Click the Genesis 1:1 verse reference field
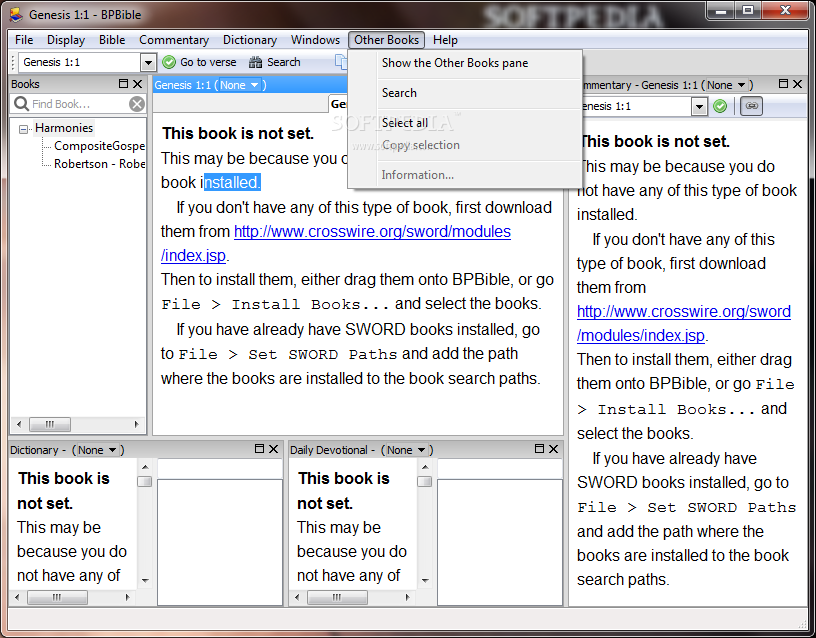Screen dimensions: 816x638 coord(80,62)
